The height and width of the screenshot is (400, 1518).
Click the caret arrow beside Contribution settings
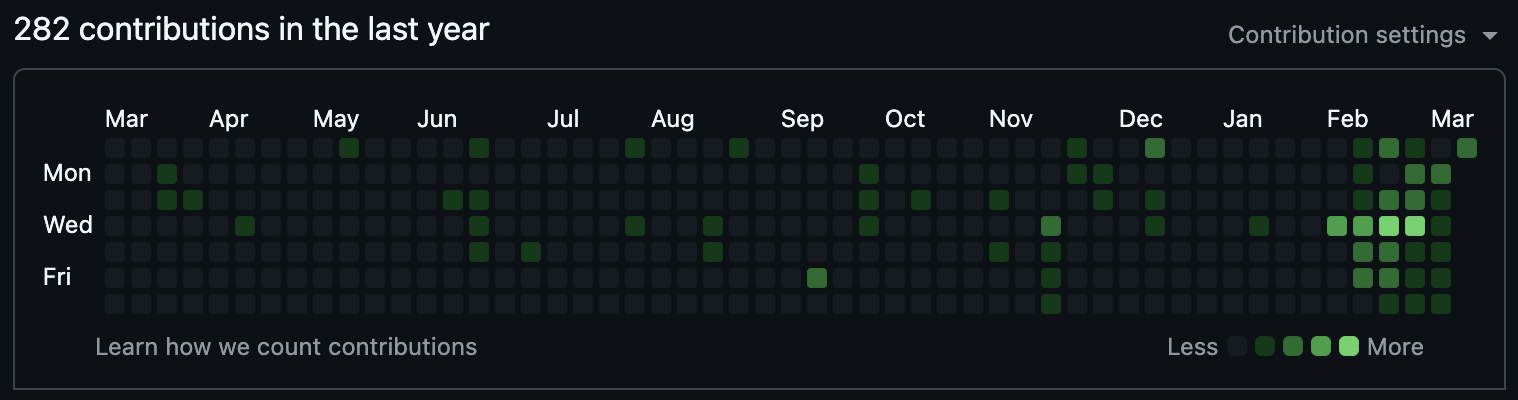click(1490, 36)
